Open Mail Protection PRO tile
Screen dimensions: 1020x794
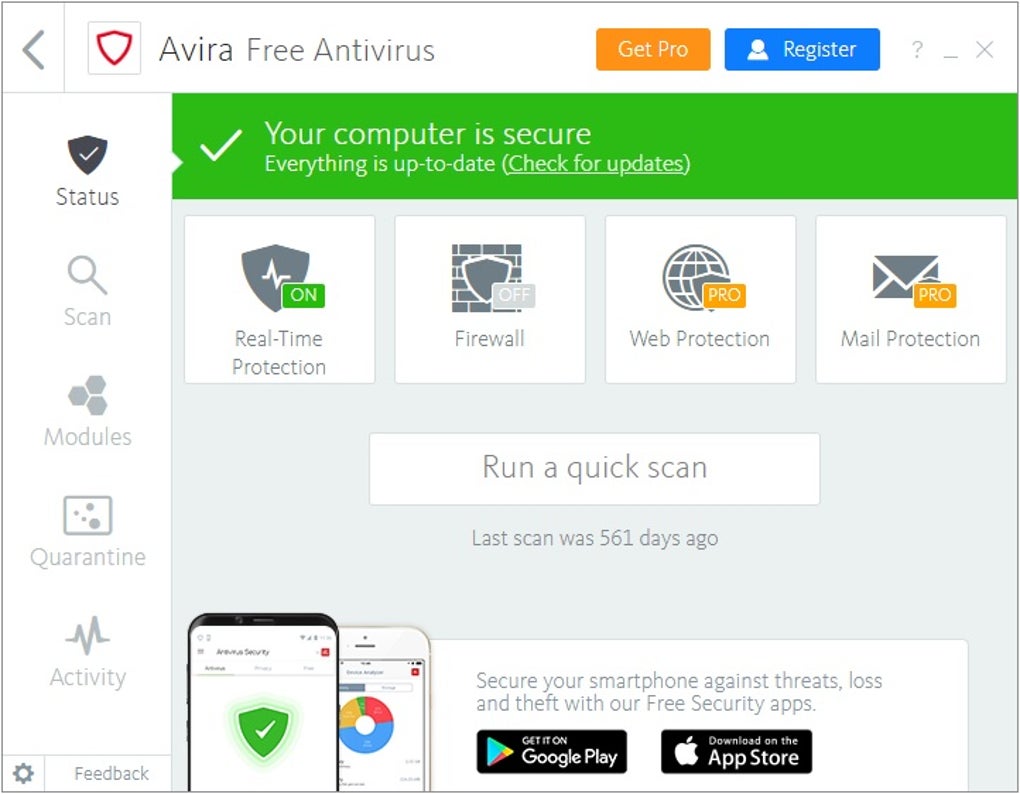click(x=911, y=299)
